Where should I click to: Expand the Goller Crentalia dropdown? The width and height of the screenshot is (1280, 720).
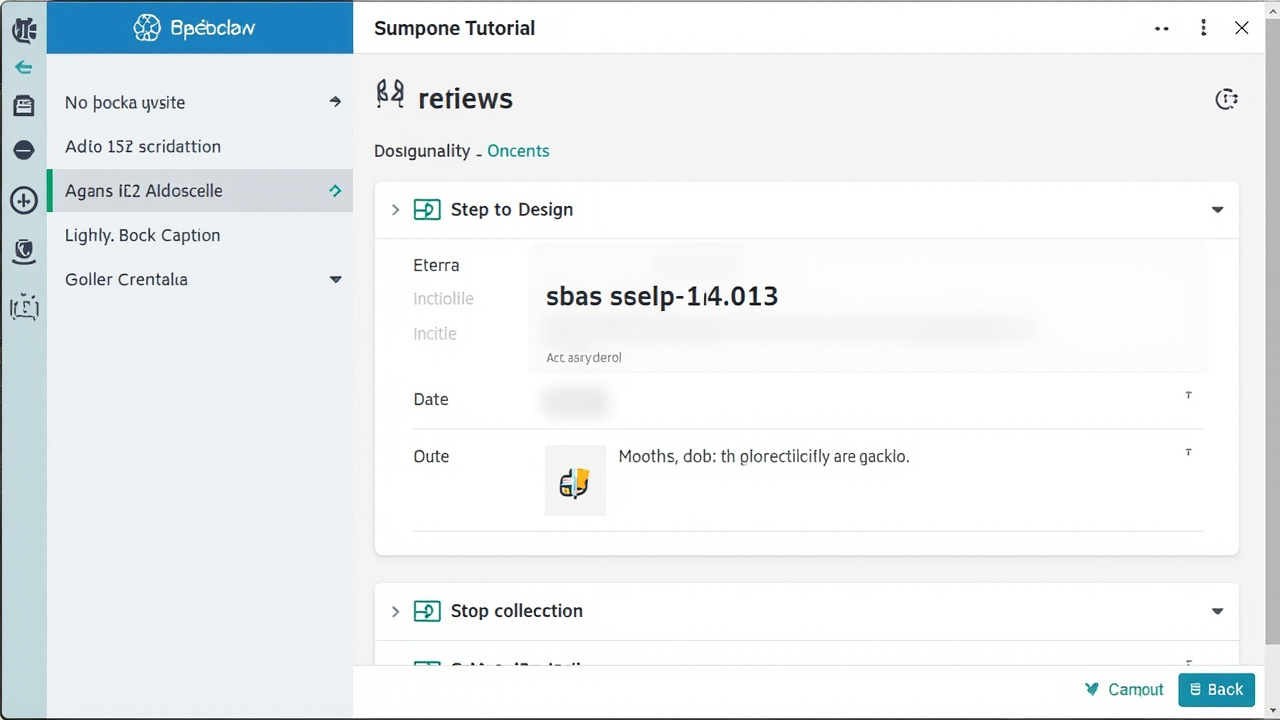click(335, 280)
